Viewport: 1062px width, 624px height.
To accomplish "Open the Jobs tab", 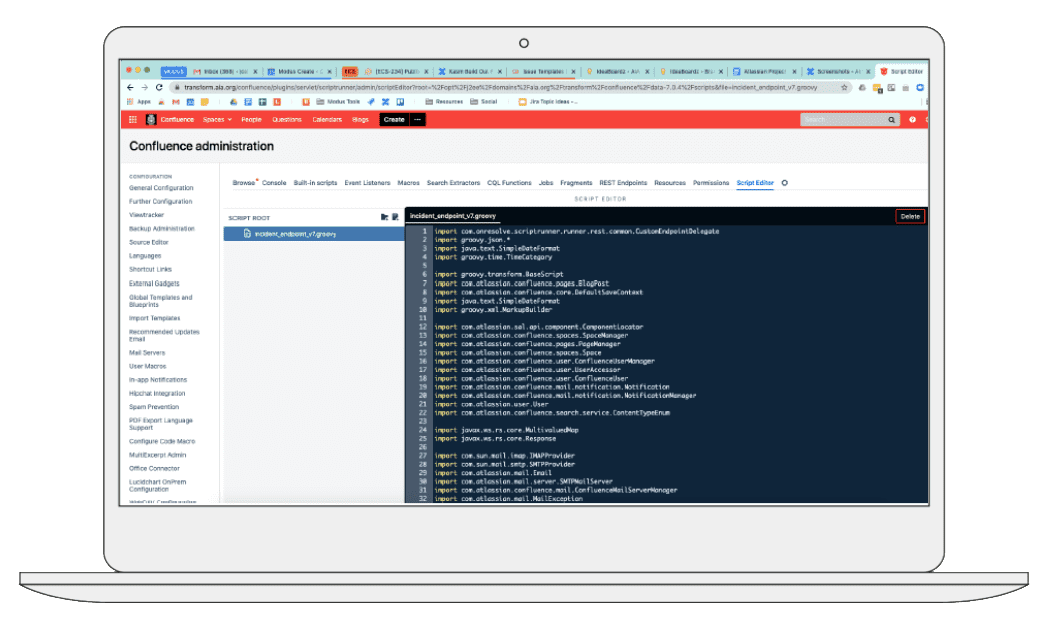I will pyautogui.click(x=546, y=183).
